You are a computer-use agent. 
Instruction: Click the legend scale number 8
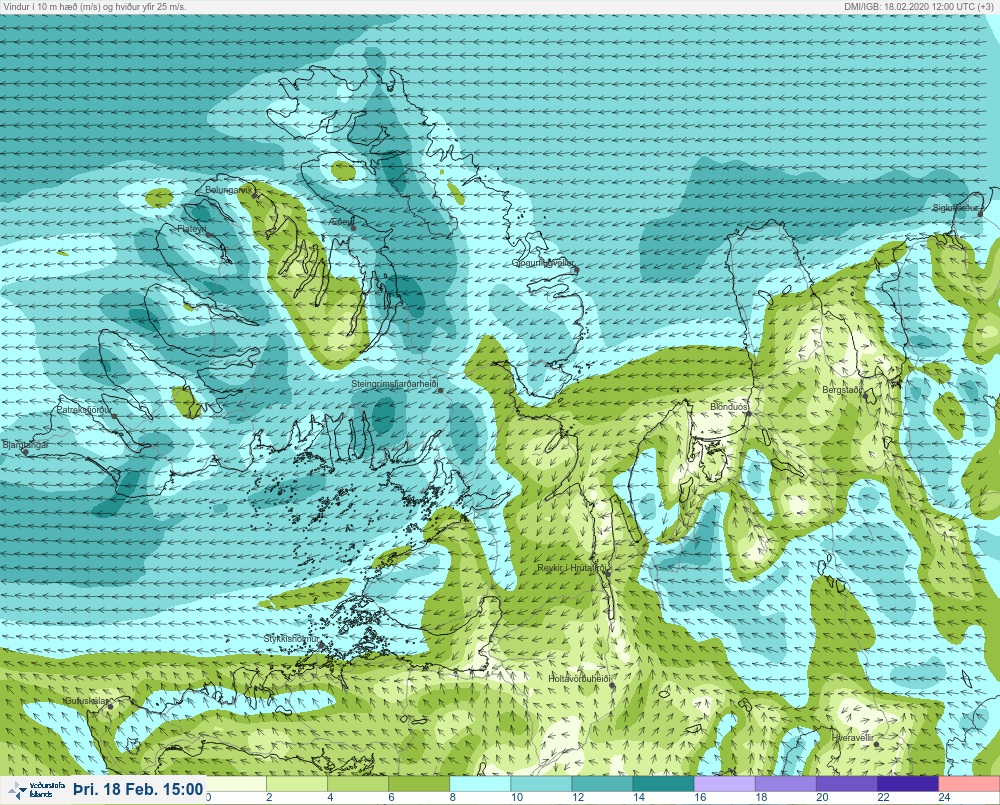tap(452, 797)
